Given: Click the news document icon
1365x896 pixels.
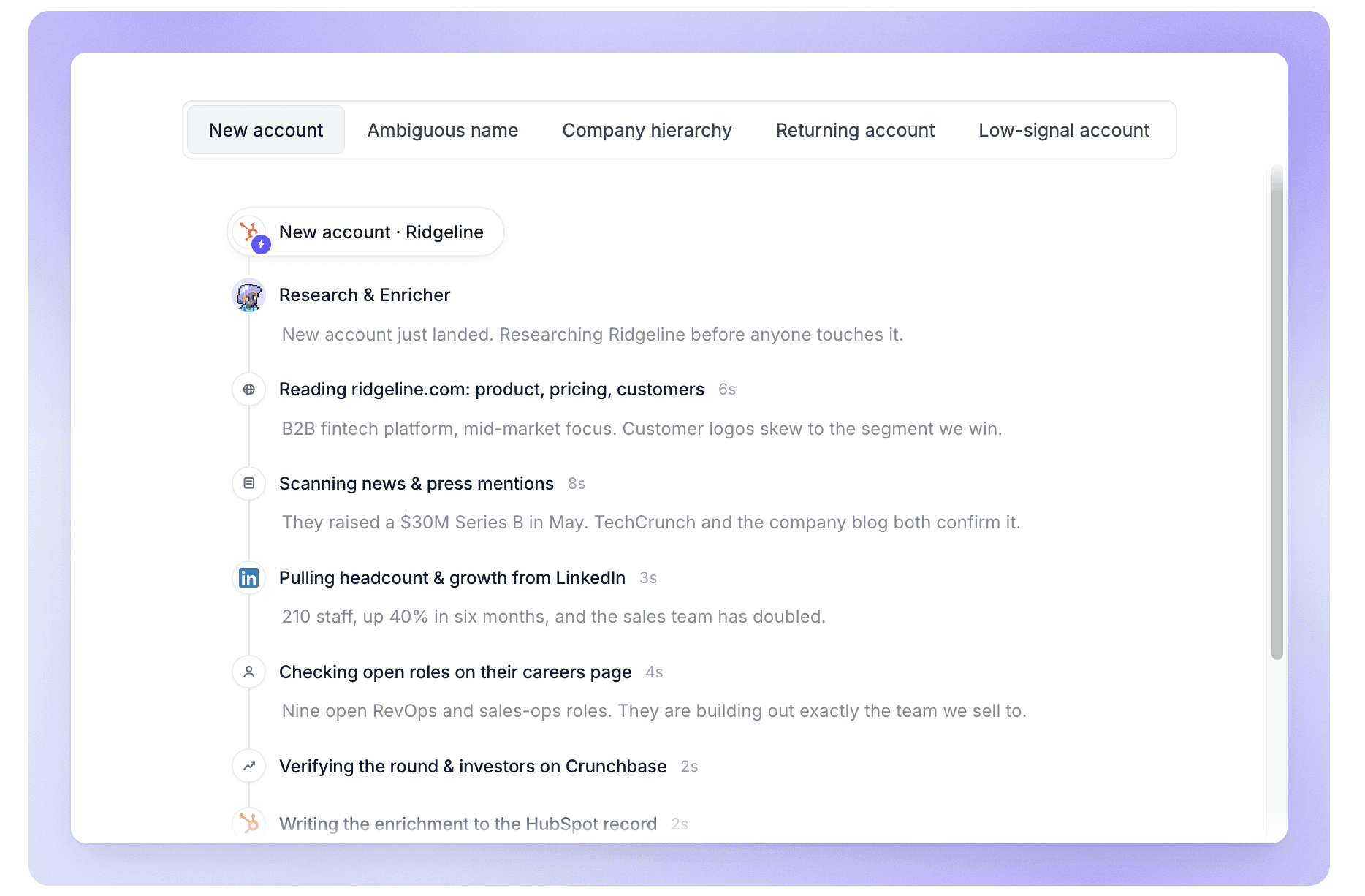Looking at the screenshot, I should click(249, 483).
